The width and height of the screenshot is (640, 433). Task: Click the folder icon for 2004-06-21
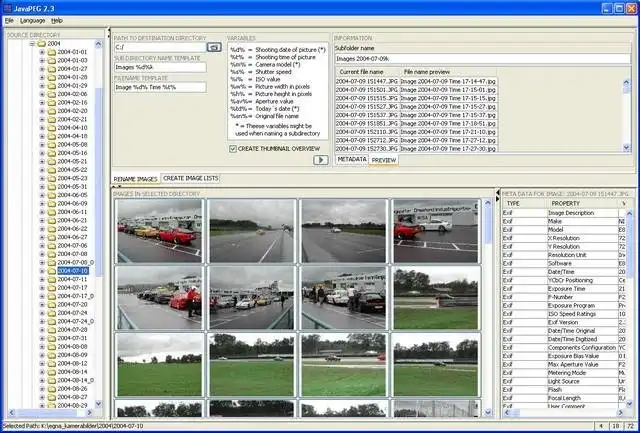pos(51,220)
